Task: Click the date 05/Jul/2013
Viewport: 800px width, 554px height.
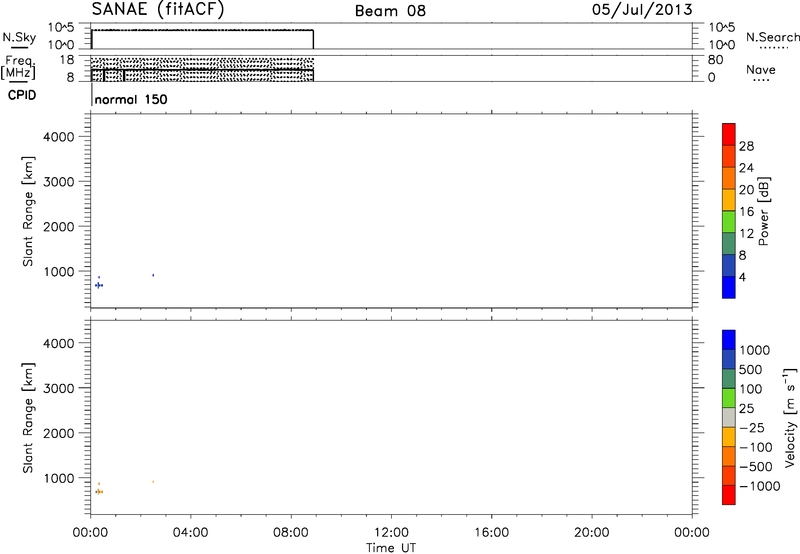Action: [642, 10]
